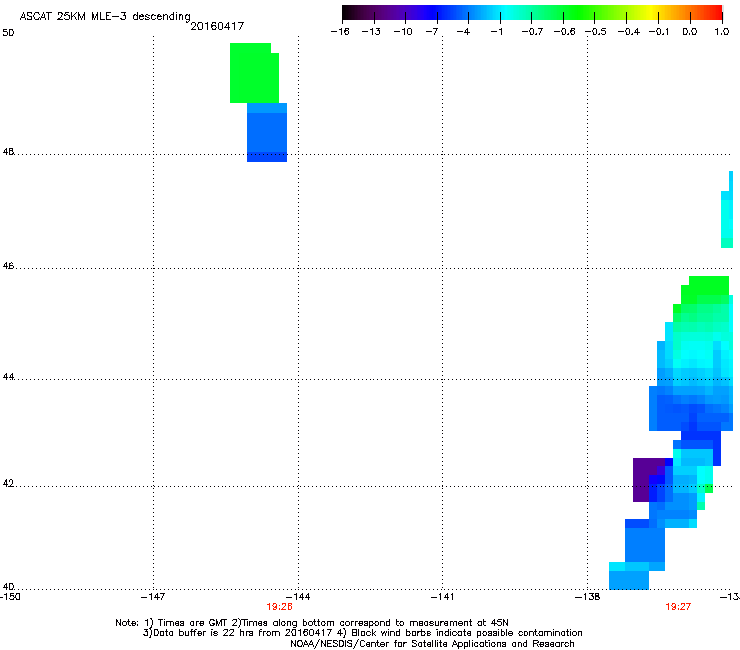Click the green swath top below 46N
Viewport: 740px width, 650px height.
(x=706, y=289)
